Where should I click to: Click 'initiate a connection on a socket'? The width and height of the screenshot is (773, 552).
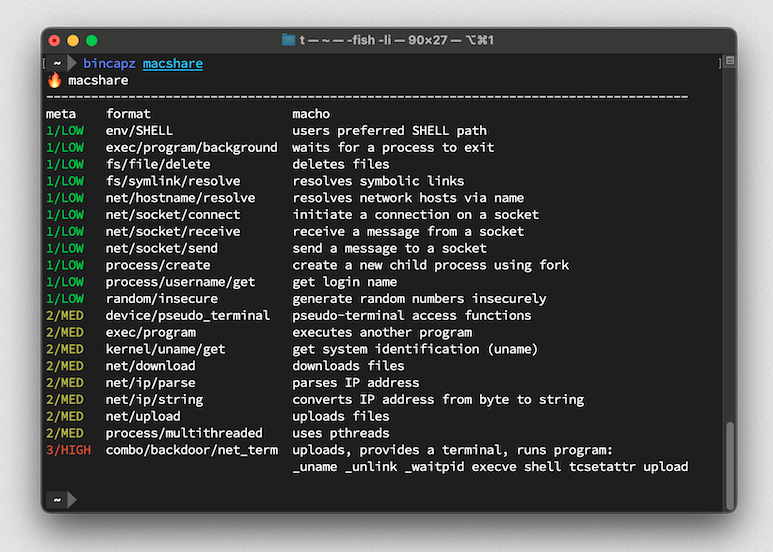(x=416, y=214)
